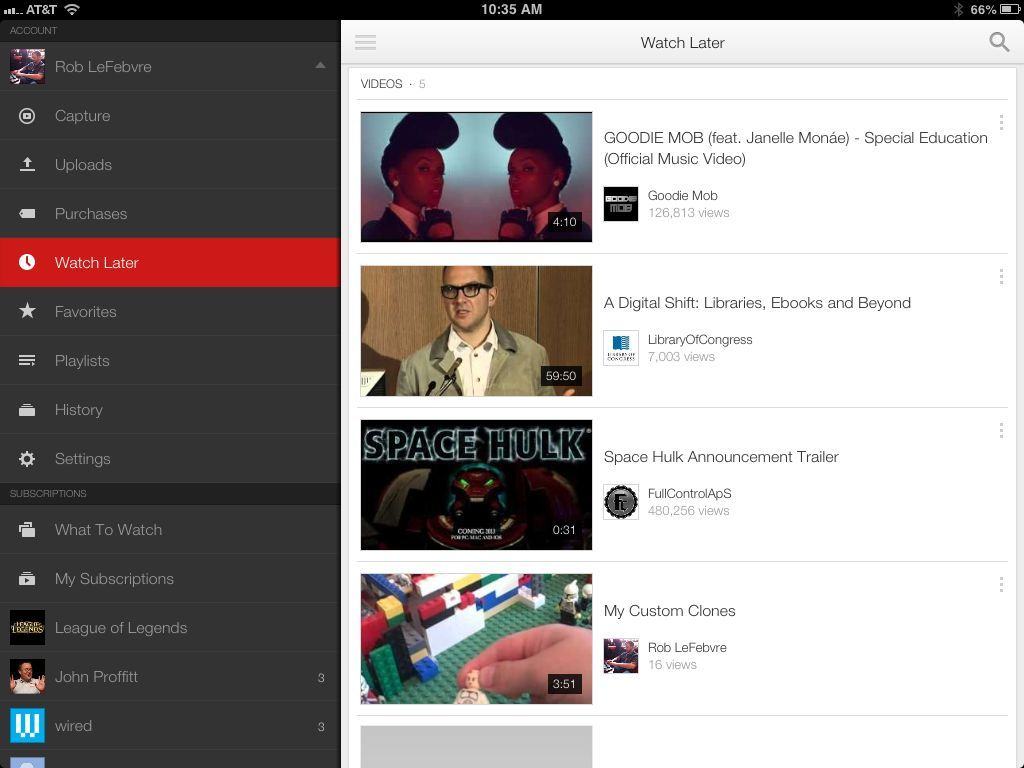
Task: Click the History icon in sidebar
Action: click(27, 410)
